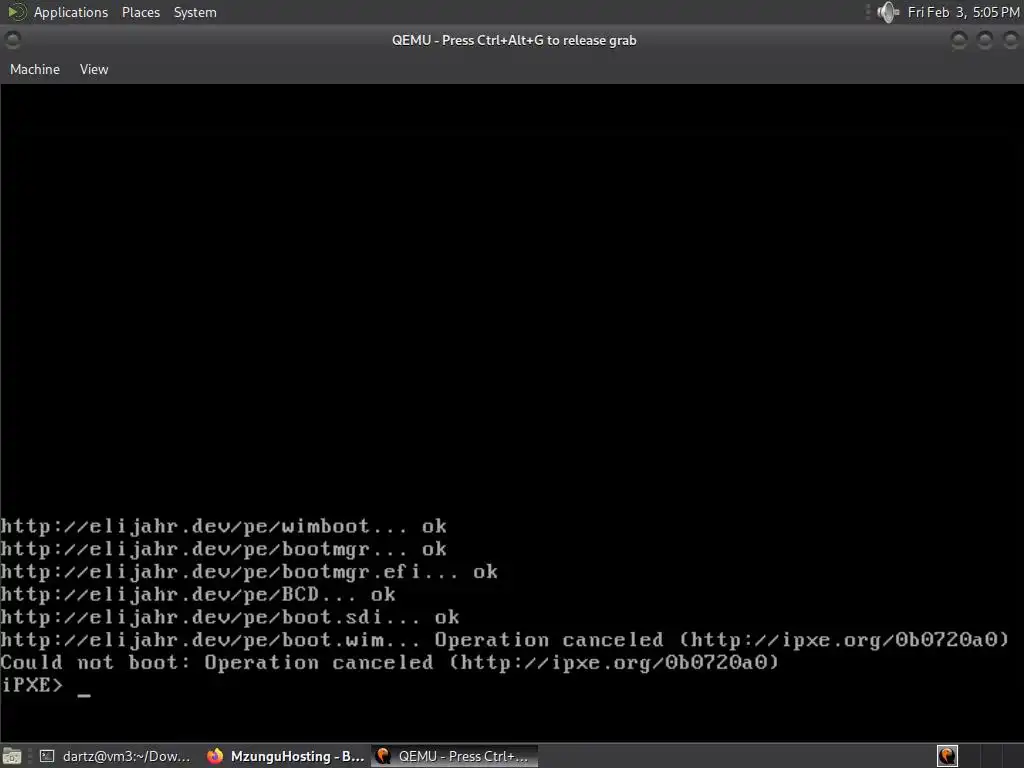Viewport: 1024px width, 768px height.
Task: Select the QEMU taskbar window button
Action: (x=455, y=756)
